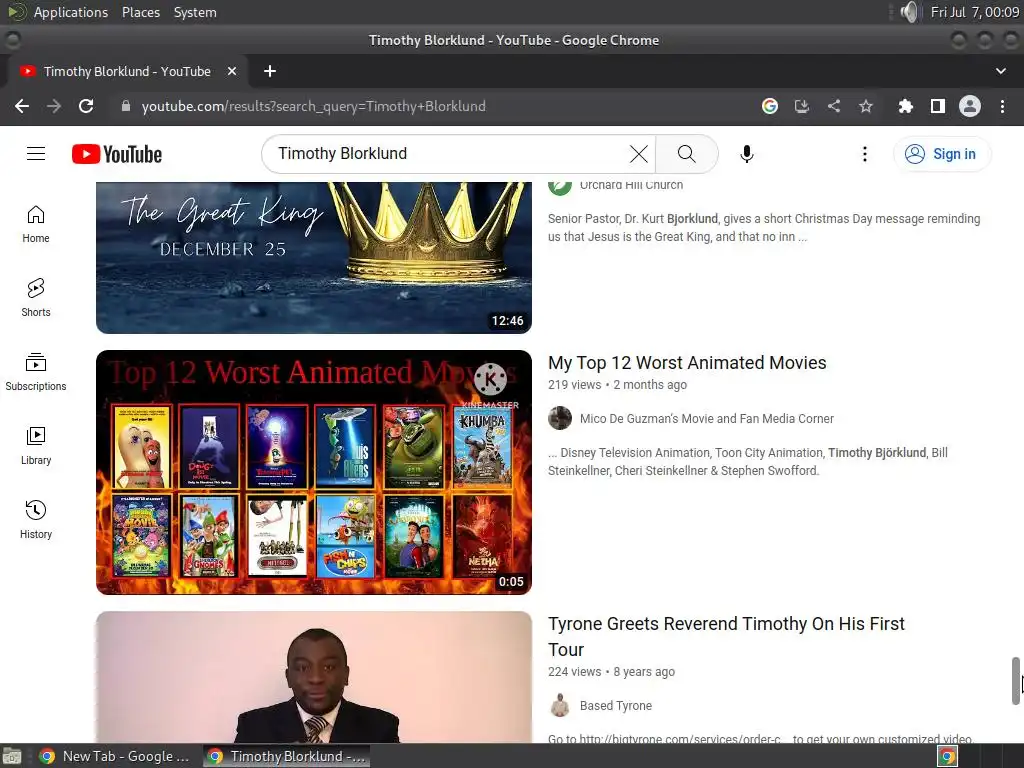Click the install/download page icon
Screen dimensions: 1024x768
[x=801, y=106]
